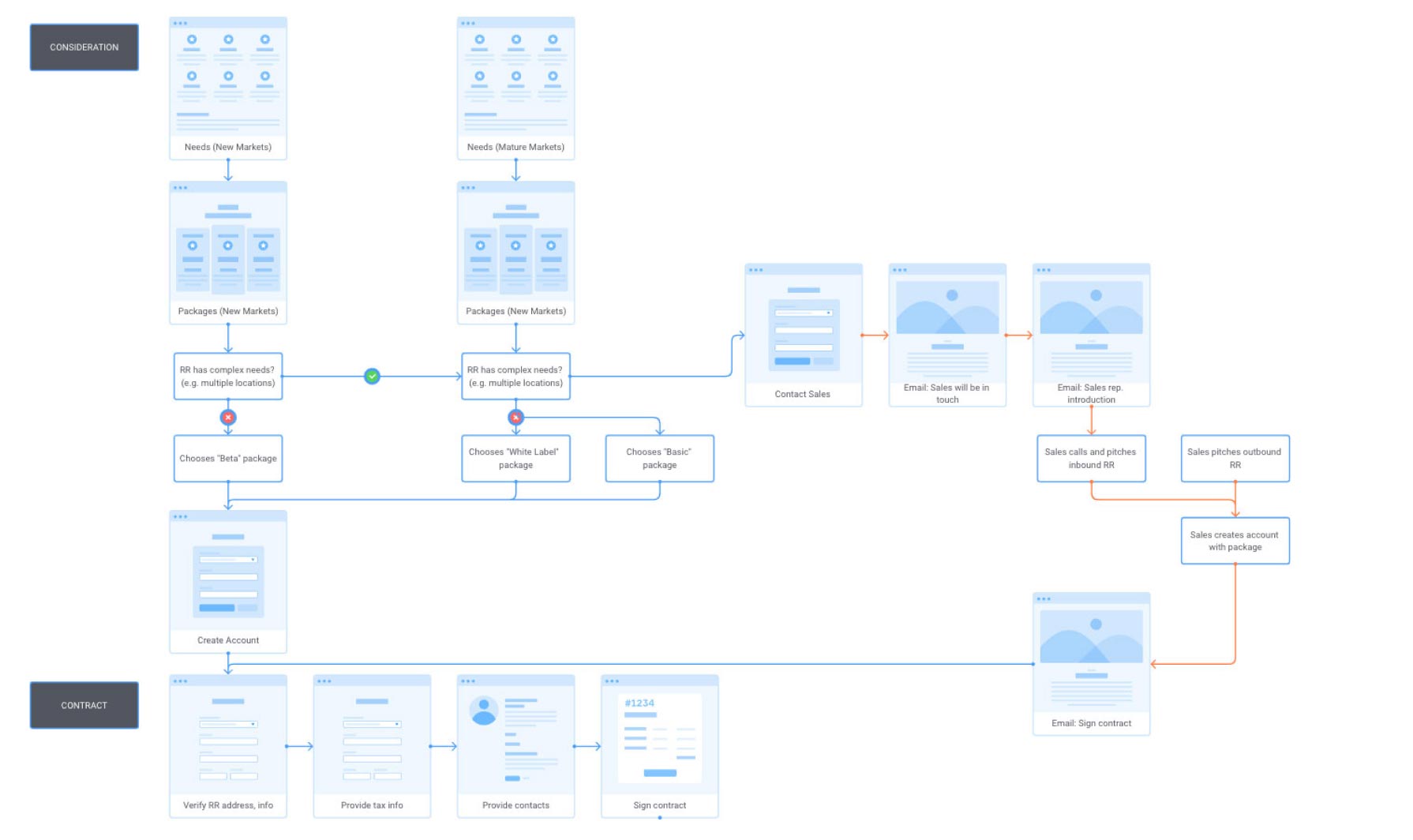Click the top input field in Contact Sales form
The width and height of the screenshot is (1413, 840).
804,313
